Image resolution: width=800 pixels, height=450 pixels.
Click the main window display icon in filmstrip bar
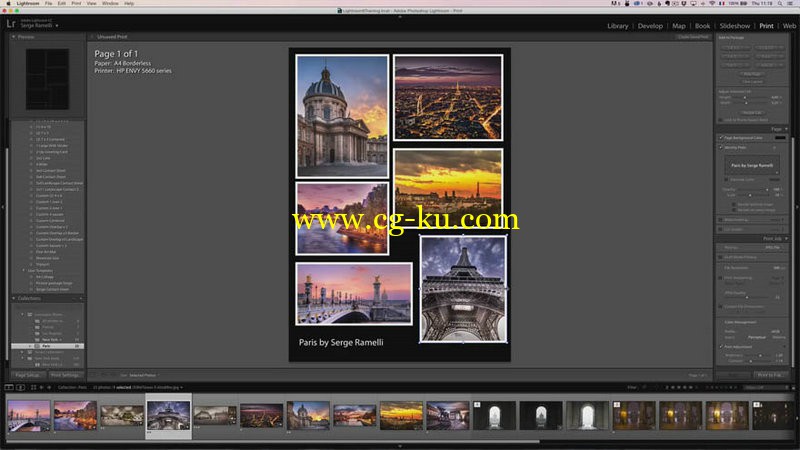(x=9, y=388)
